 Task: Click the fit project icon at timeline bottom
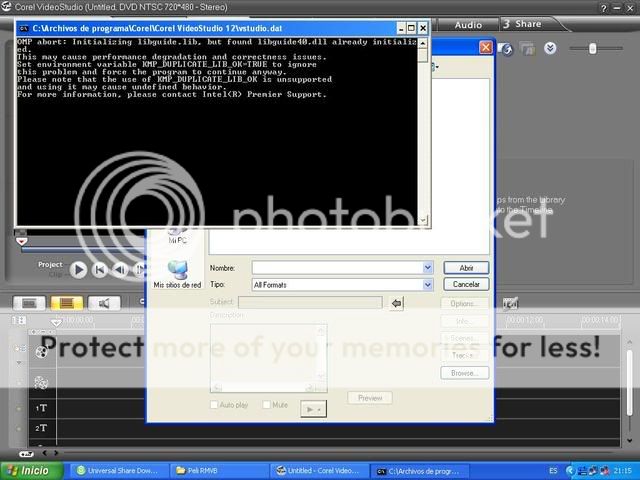[26, 453]
